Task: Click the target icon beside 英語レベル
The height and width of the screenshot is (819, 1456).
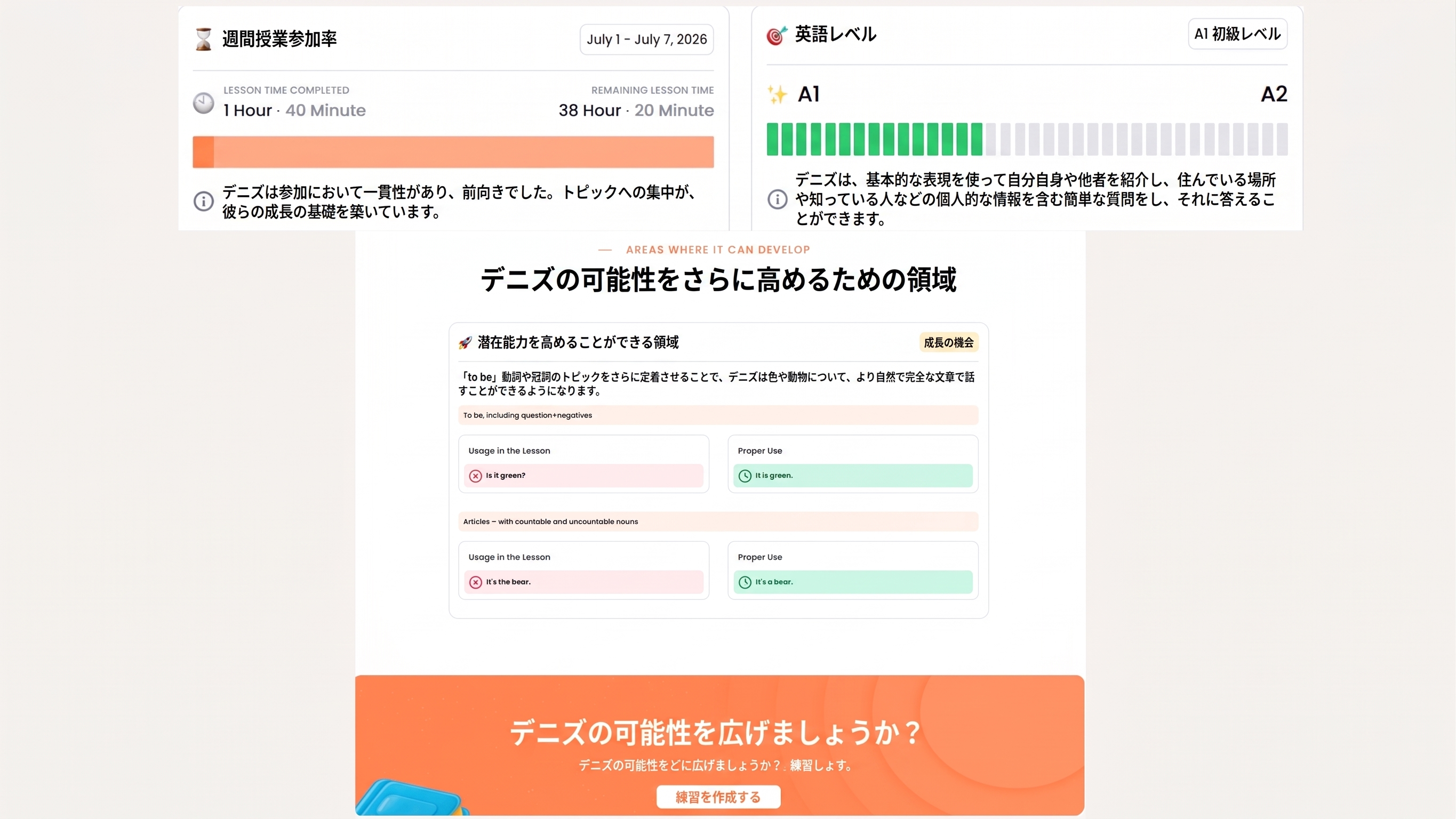Action: (777, 35)
